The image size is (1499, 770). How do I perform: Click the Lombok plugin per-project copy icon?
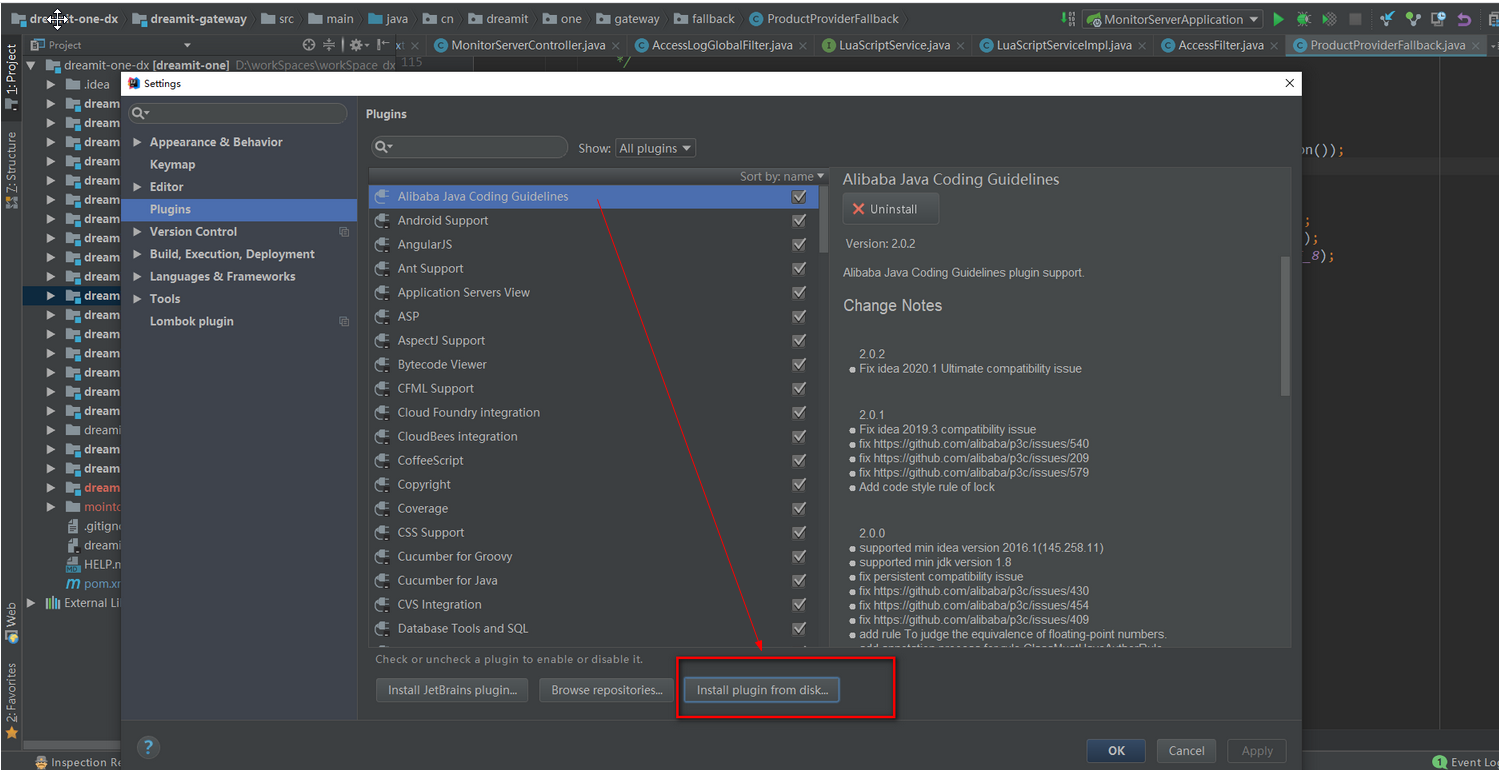tap(344, 322)
